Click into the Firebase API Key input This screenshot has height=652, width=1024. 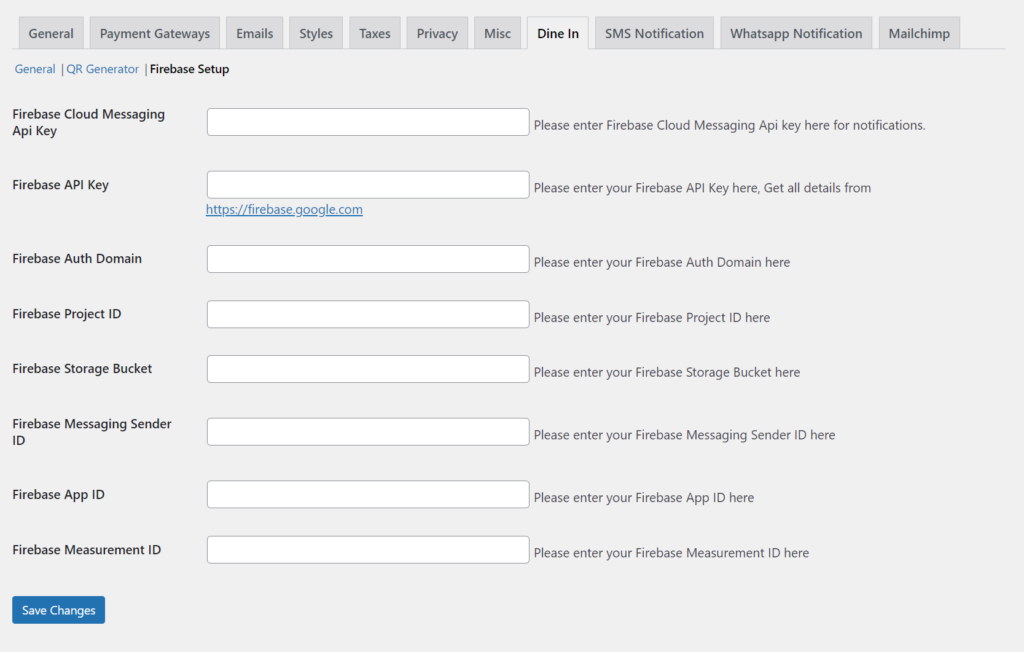[367, 185]
